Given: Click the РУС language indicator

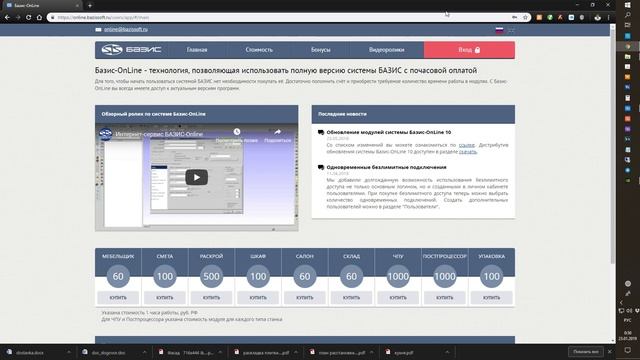Looking at the screenshot, I should (628, 320).
